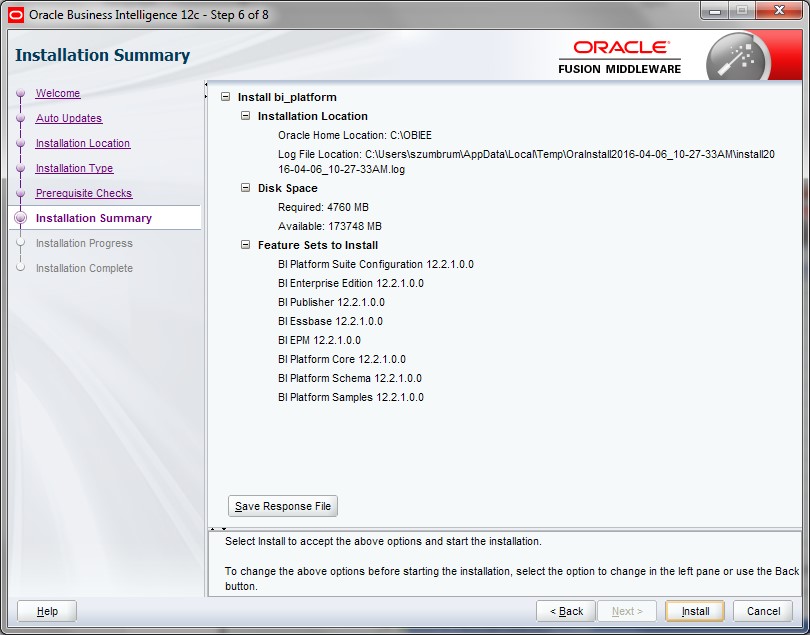Collapse the Installation Location section
Image resolution: width=810 pixels, height=635 pixels.
[246, 116]
